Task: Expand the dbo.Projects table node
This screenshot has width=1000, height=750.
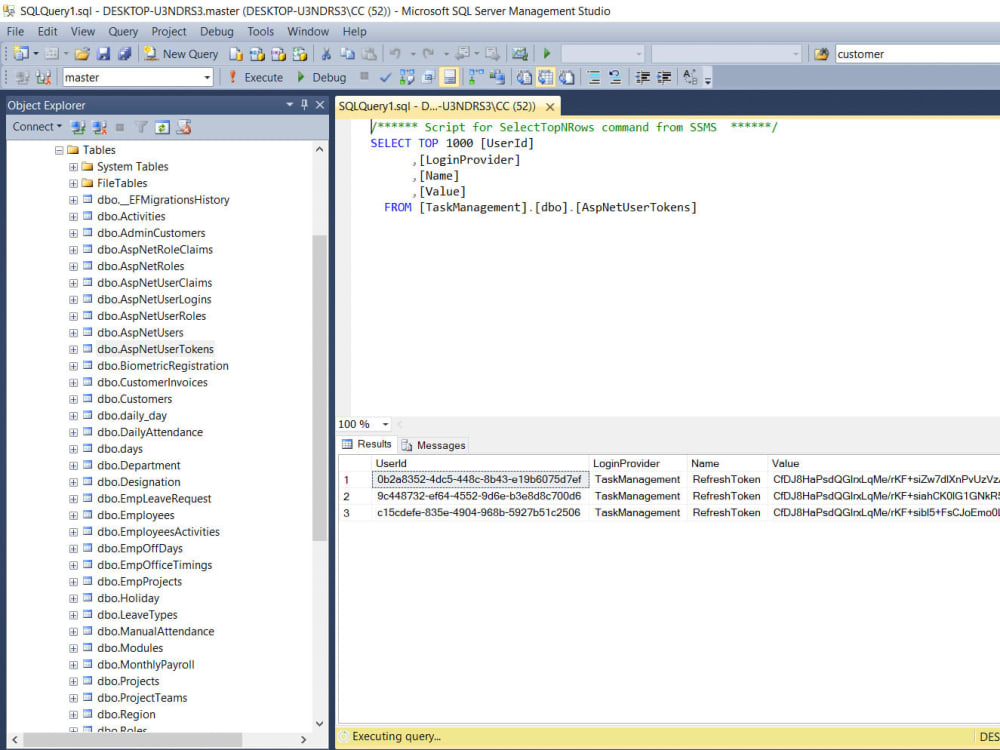Action: 73,681
